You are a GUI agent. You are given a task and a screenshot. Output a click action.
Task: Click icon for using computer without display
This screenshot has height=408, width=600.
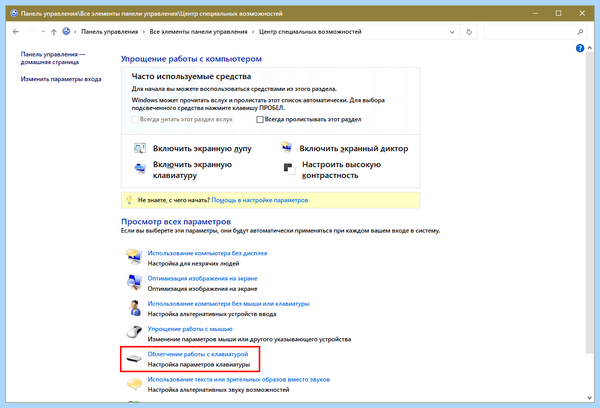coord(134,256)
